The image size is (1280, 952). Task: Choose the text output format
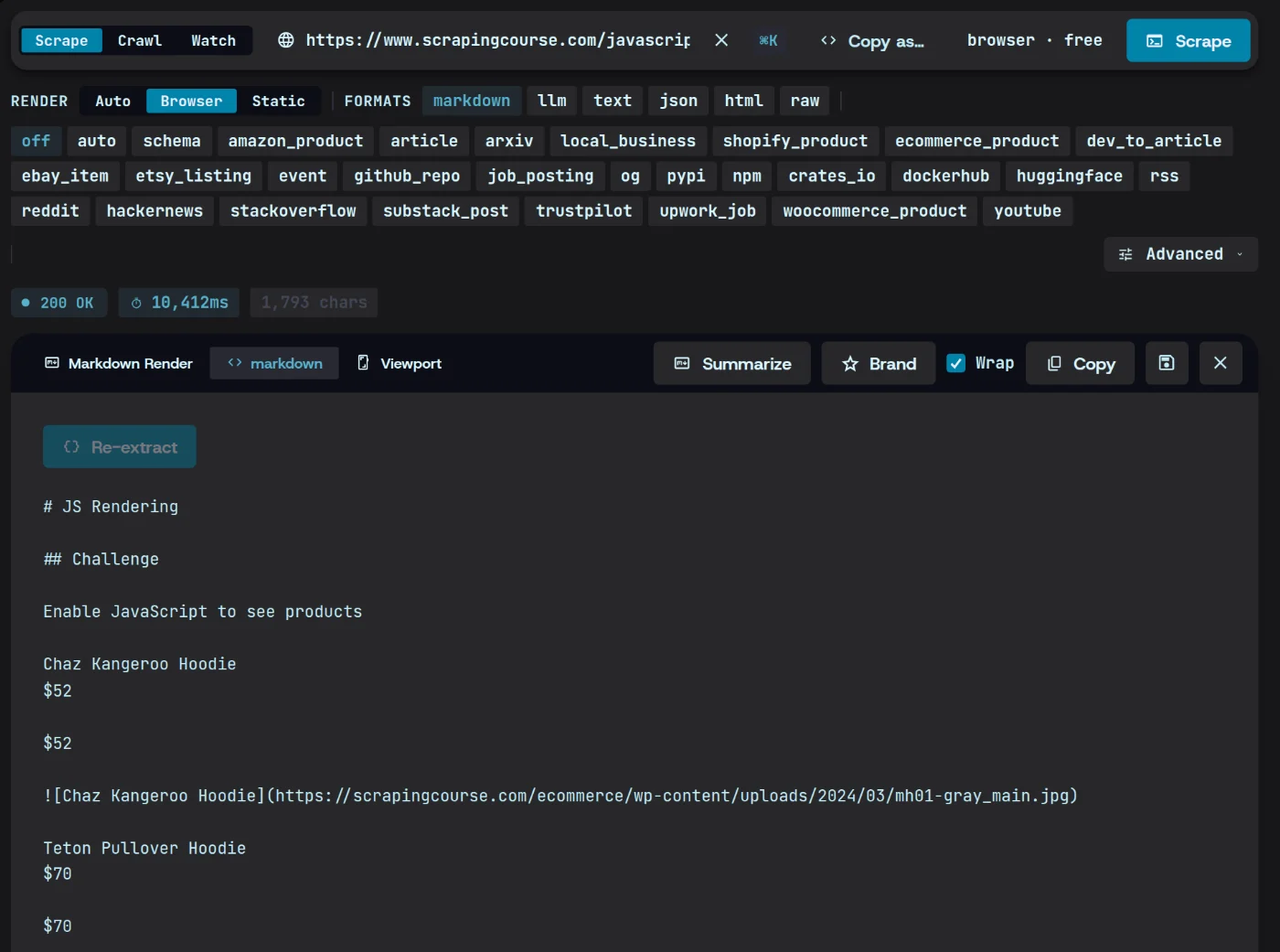613,101
